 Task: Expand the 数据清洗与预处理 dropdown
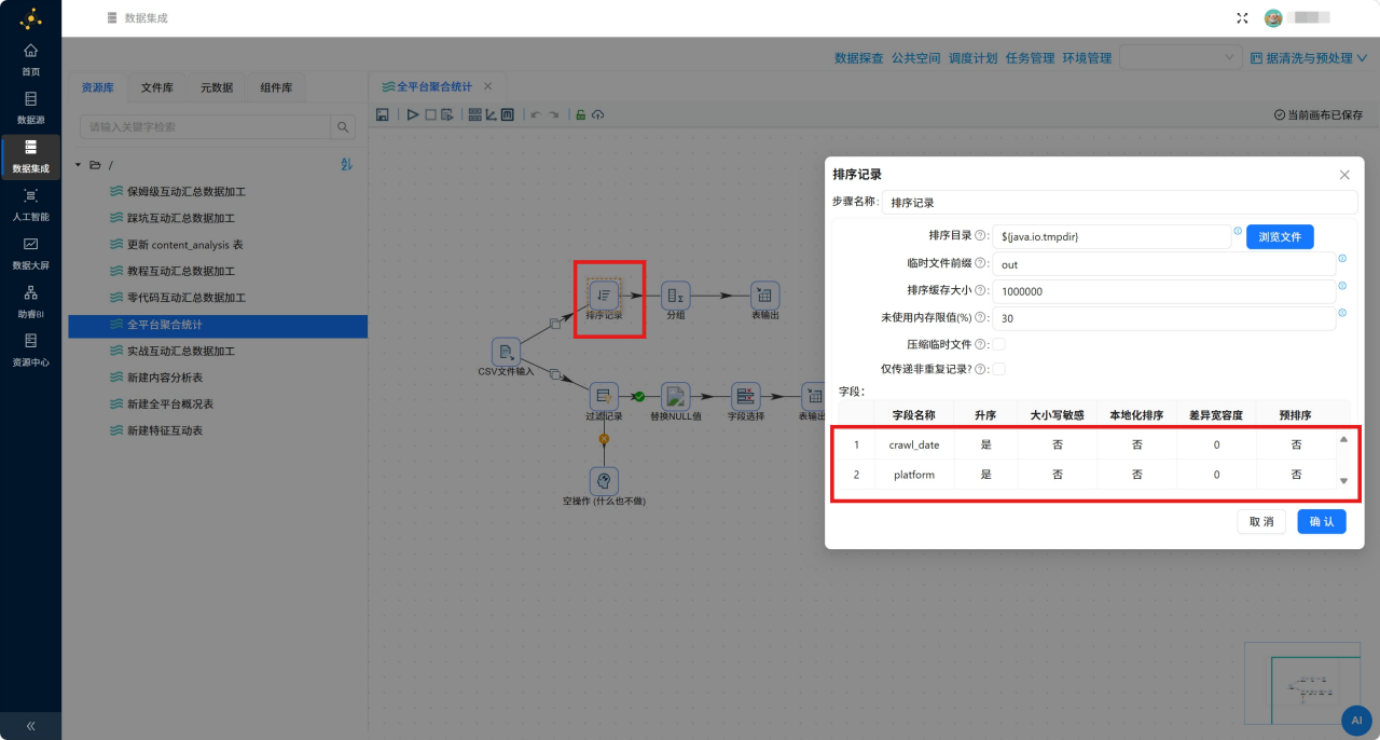tap(1309, 58)
